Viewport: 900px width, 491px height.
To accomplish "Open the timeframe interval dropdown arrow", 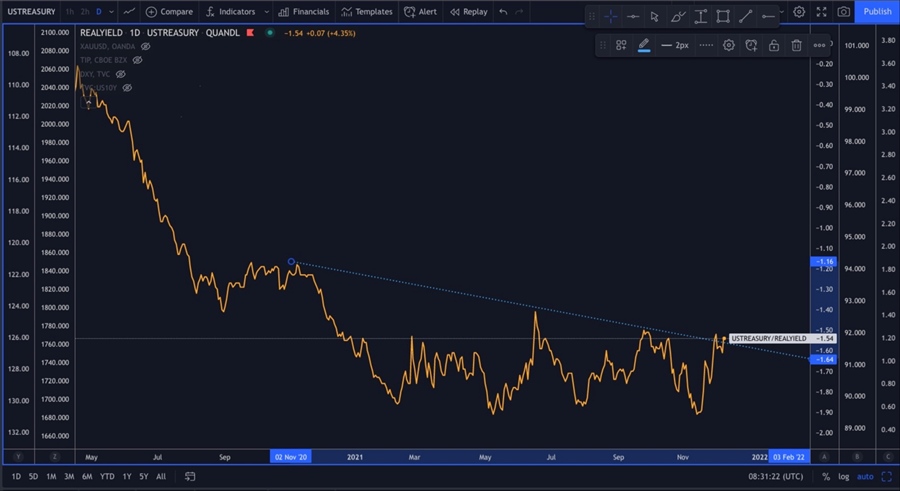I will 111,12.
